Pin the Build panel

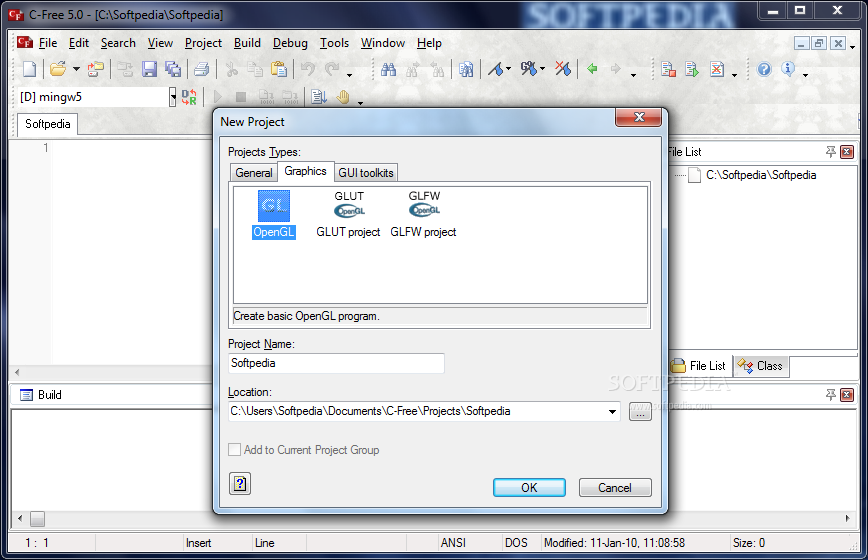(830, 395)
